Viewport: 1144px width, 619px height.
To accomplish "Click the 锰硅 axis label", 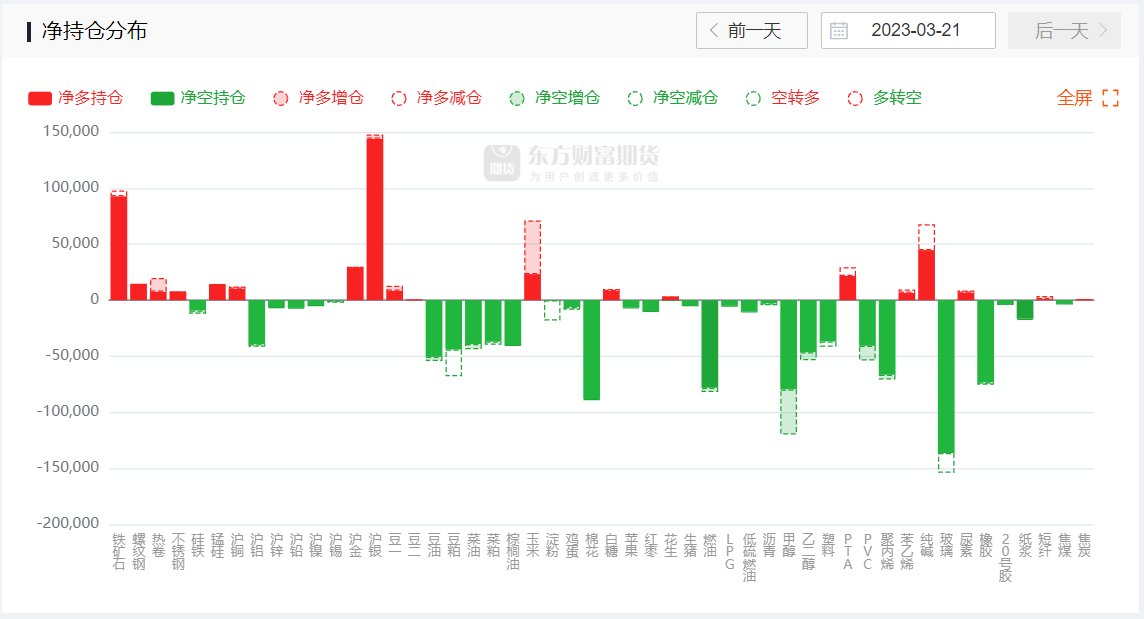I will coord(217,545).
